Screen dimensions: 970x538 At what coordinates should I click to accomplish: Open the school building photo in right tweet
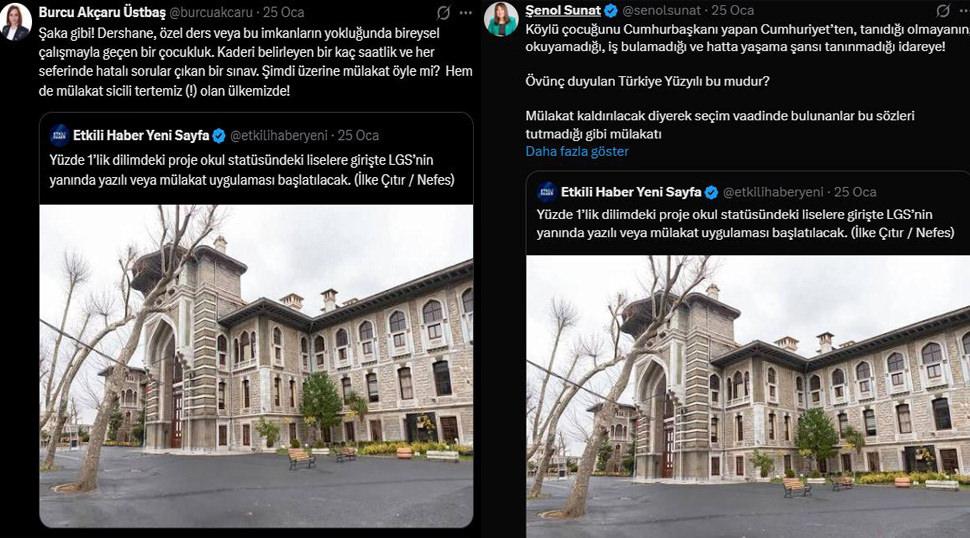point(748,396)
